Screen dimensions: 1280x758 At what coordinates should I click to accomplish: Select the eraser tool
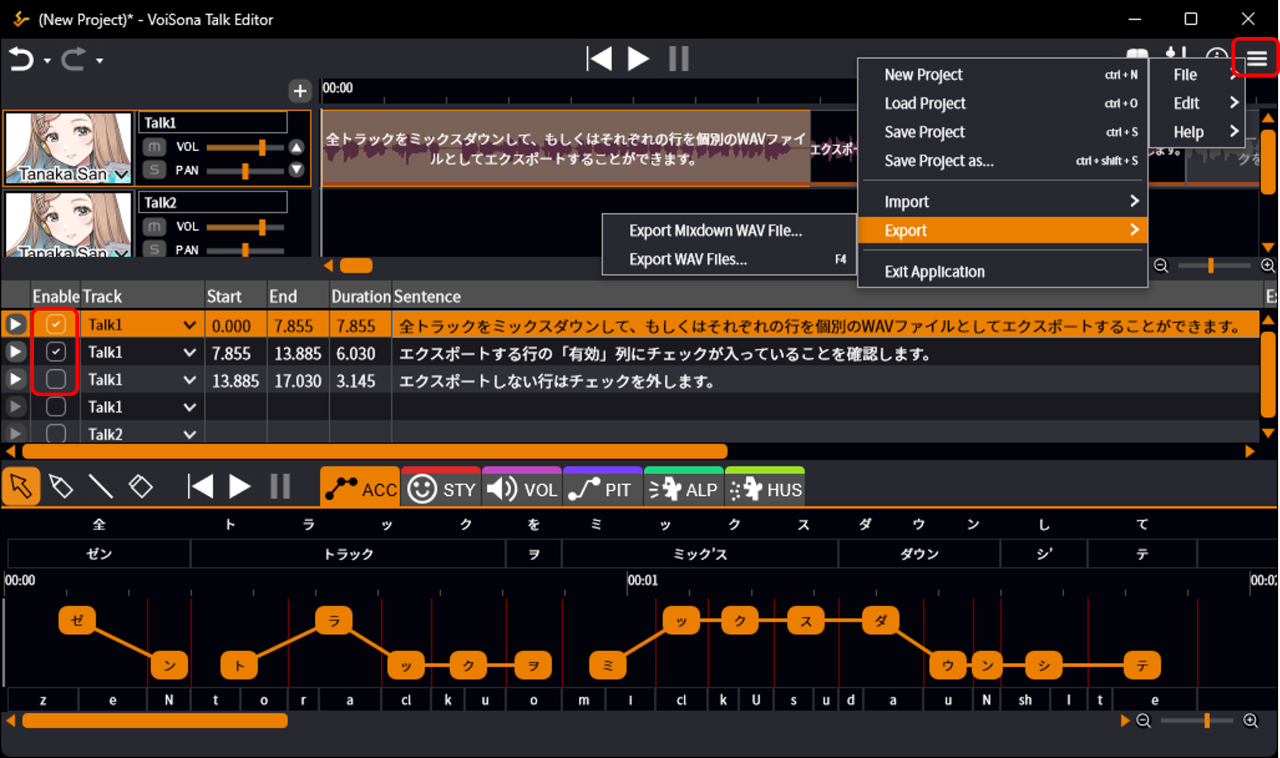[141, 487]
